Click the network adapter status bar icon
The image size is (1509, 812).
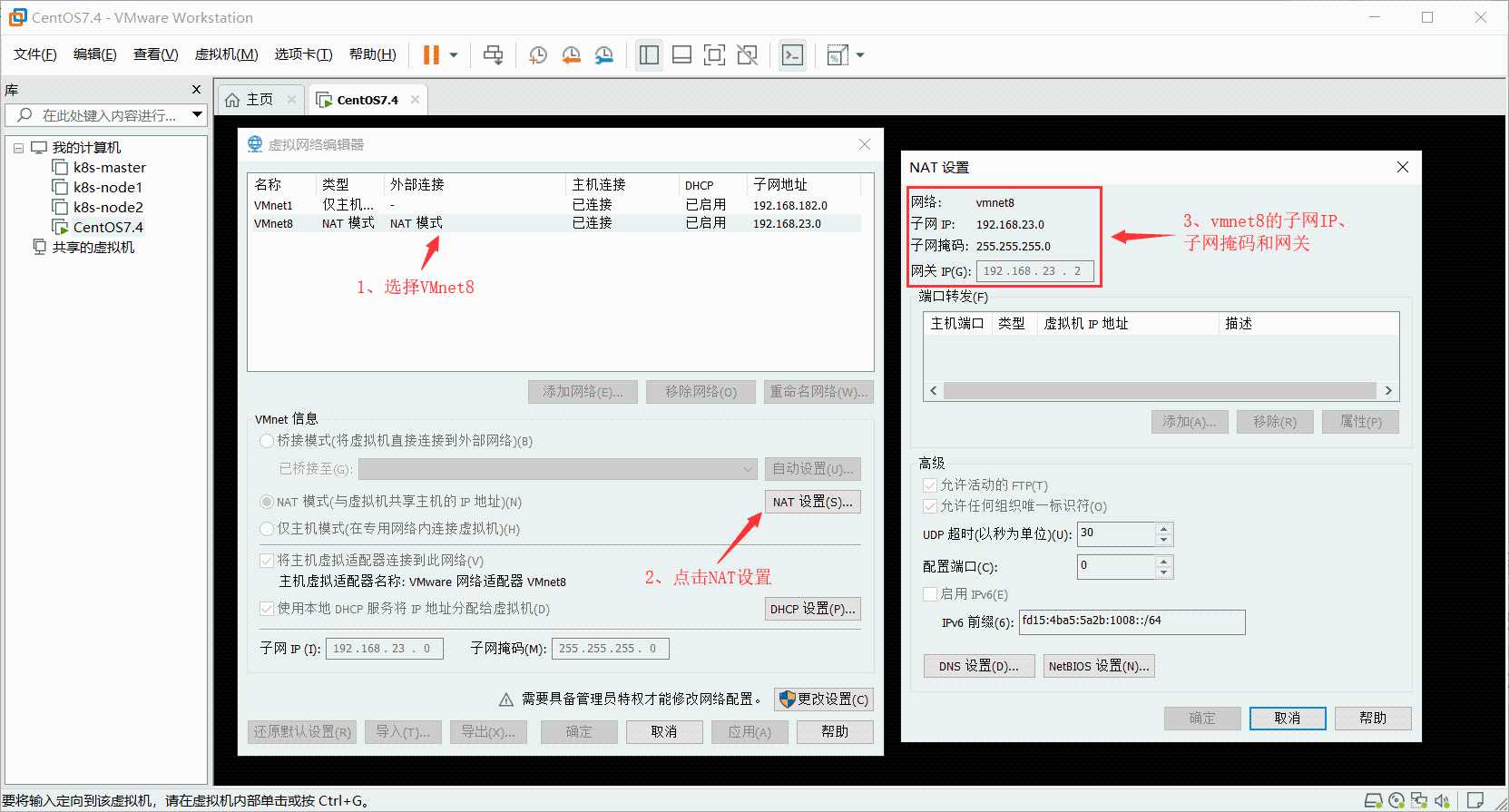pos(1419,800)
